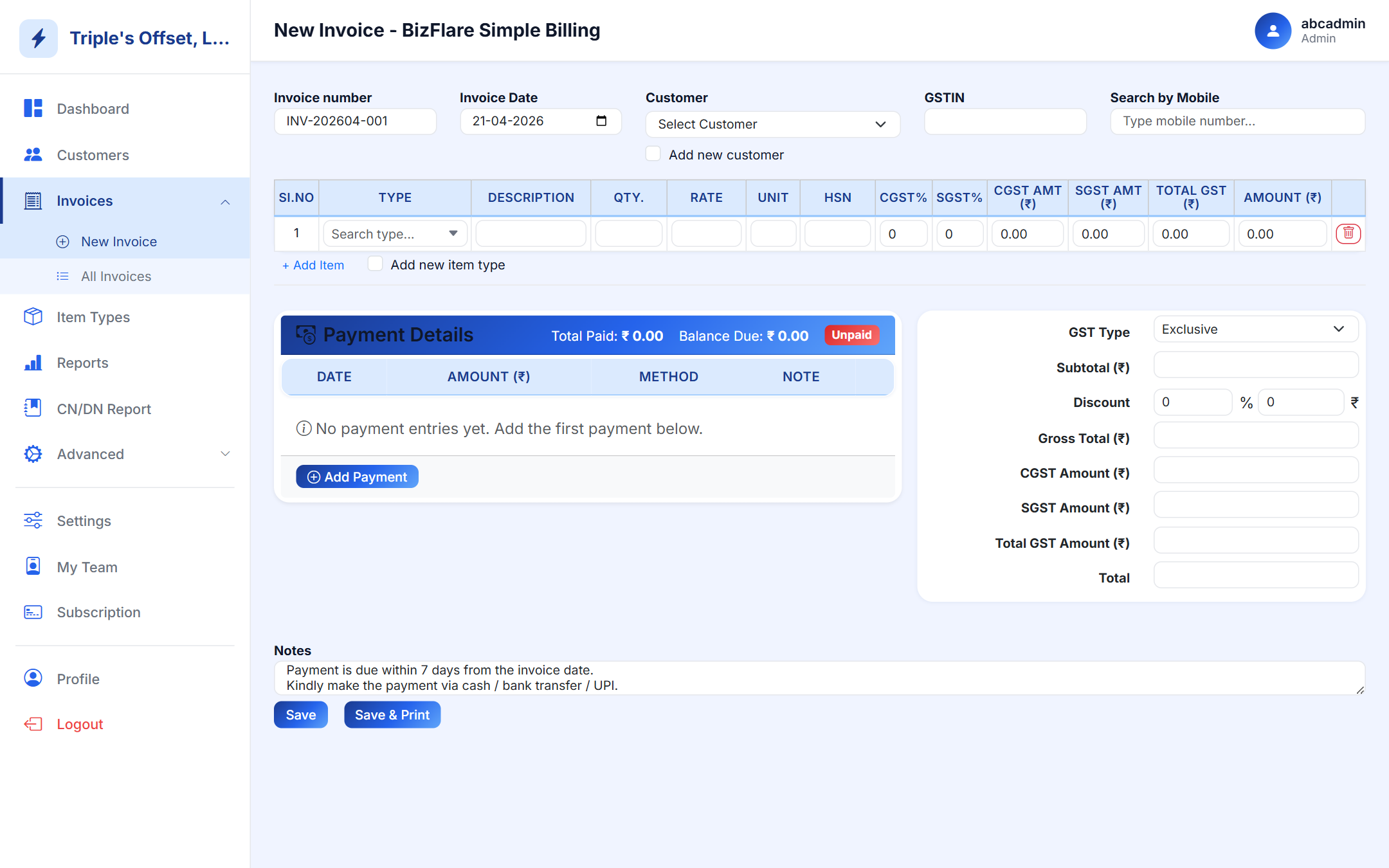
Task: Collapse the Invoices menu chevron
Action: 225,201
